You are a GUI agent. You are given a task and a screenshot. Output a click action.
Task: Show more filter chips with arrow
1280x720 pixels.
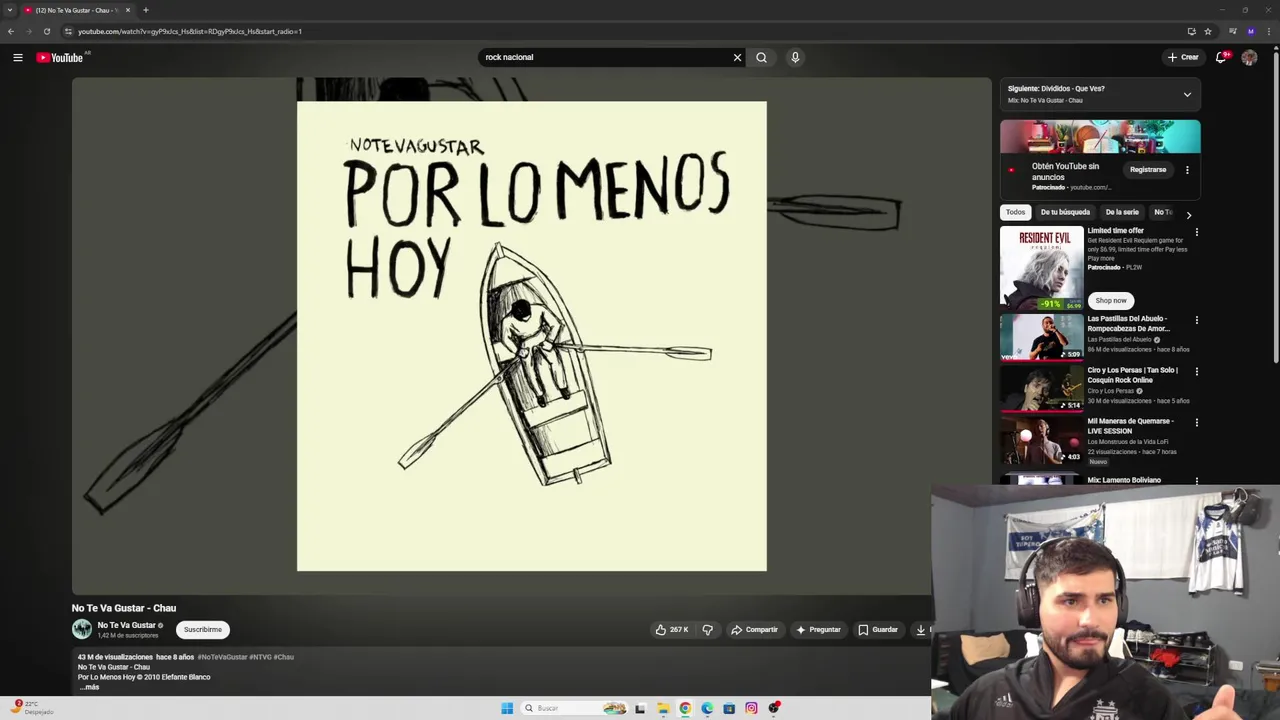tap(1188, 214)
